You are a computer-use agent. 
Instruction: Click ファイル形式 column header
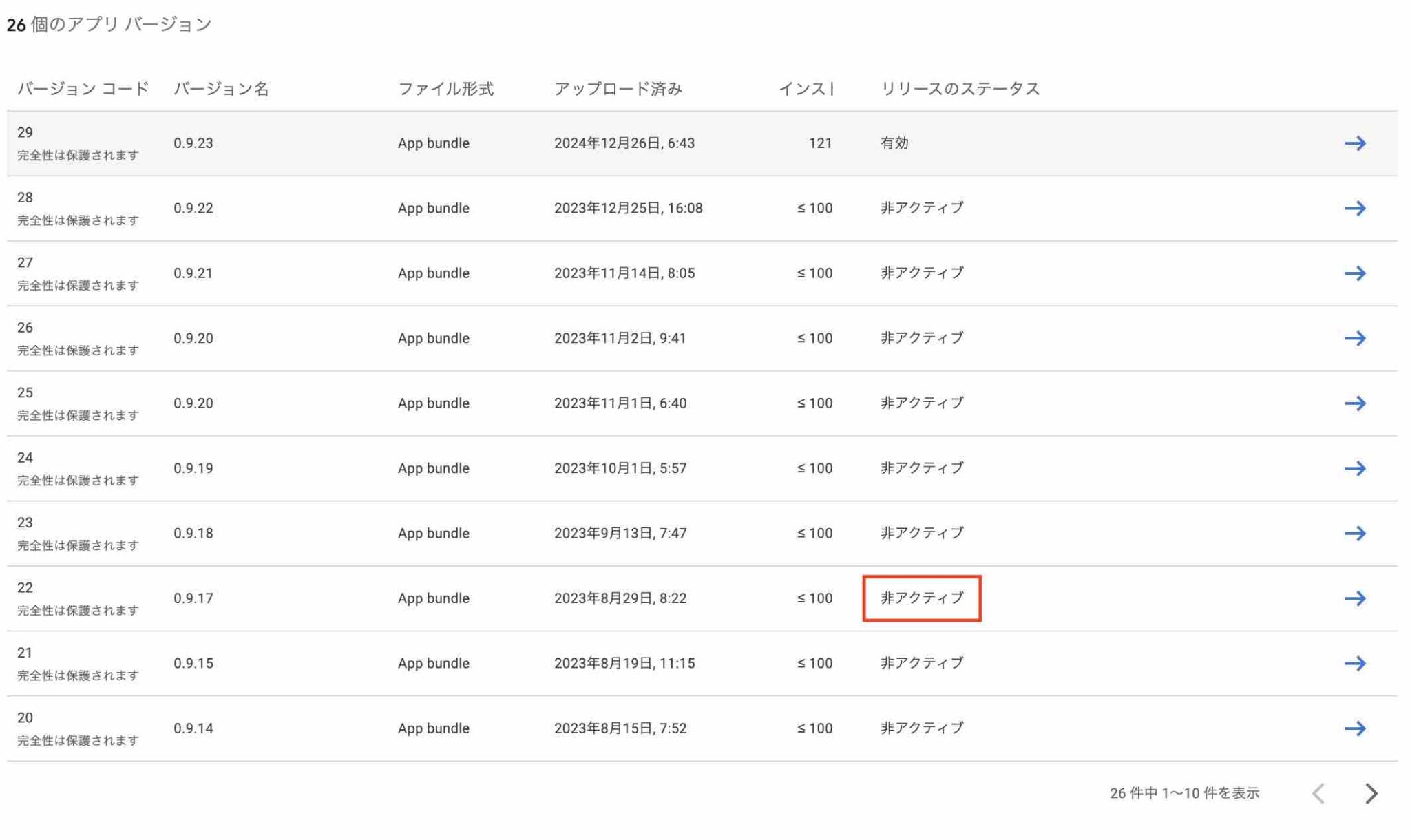[x=445, y=89]
